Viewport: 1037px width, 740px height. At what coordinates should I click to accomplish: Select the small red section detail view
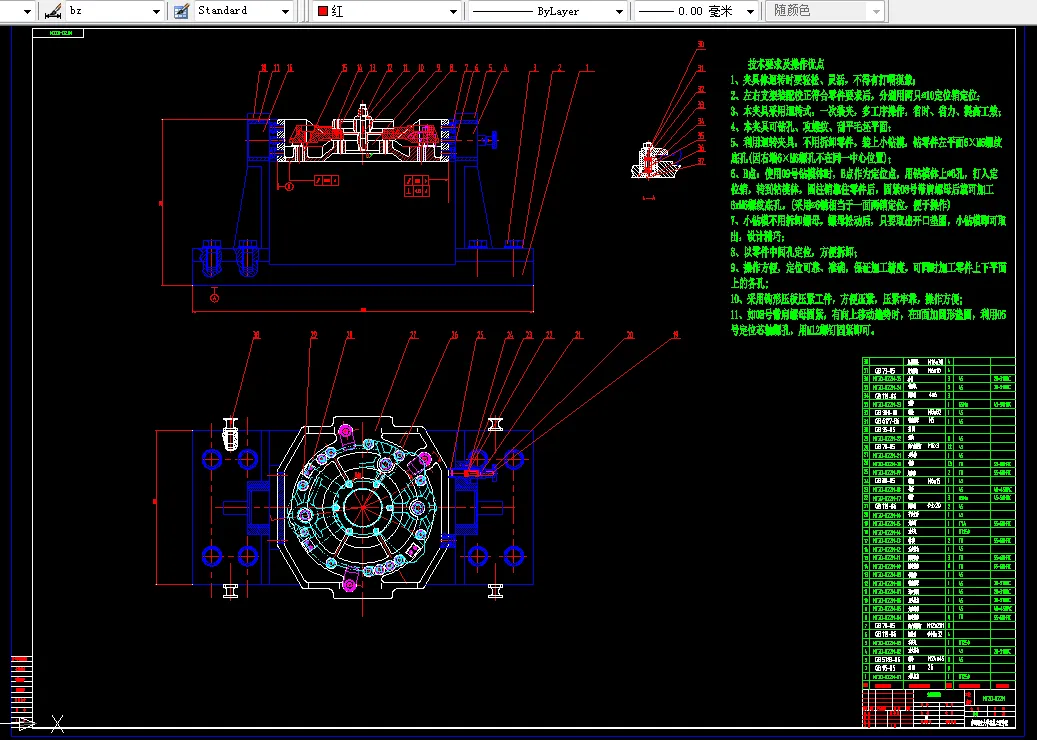tap(655, 161)
